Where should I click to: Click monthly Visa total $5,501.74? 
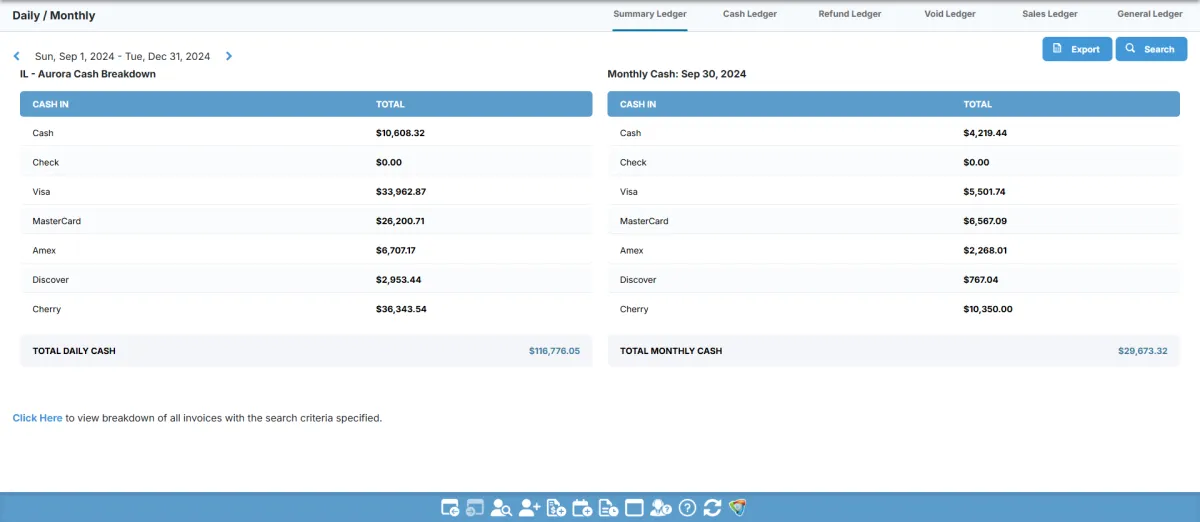click(x=984, y=192)
